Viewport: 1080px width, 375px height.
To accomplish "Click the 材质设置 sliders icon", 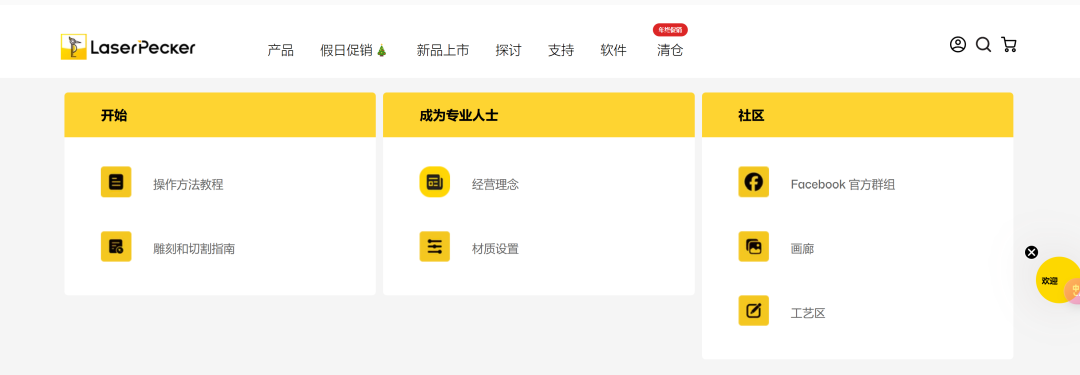I will coord(435,246).
